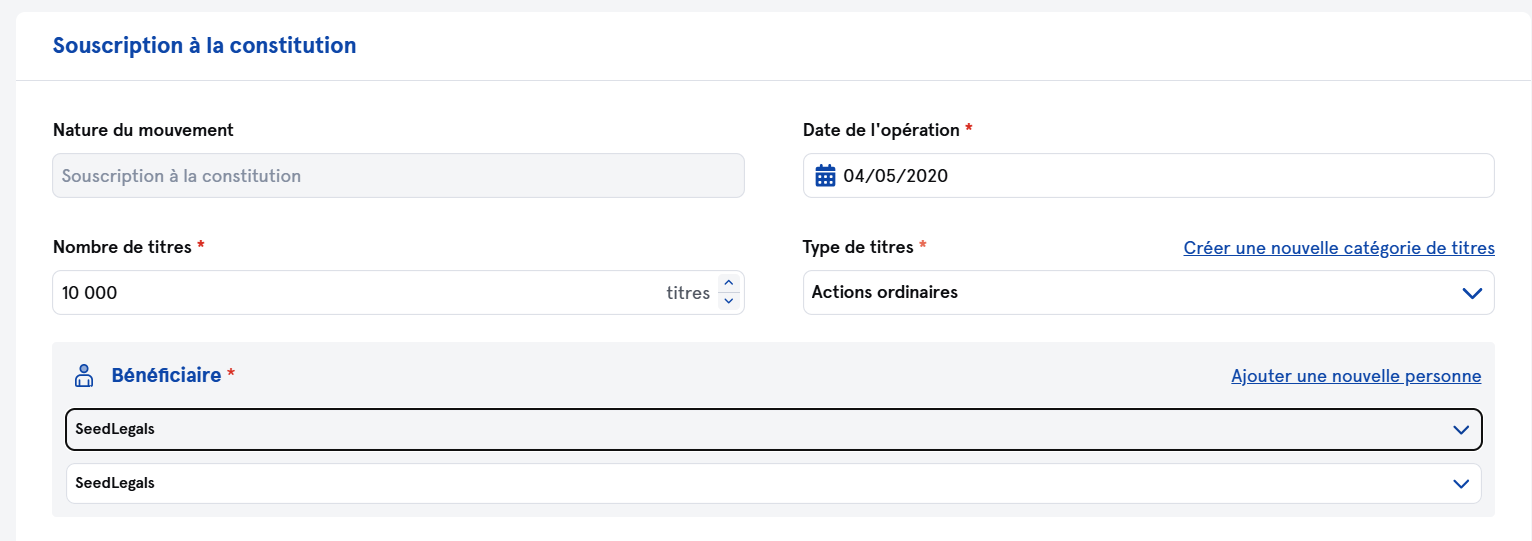Increase Nombre de titres with up arrow
Screen dimensions: 1532x541
click(x=729, y=284)
